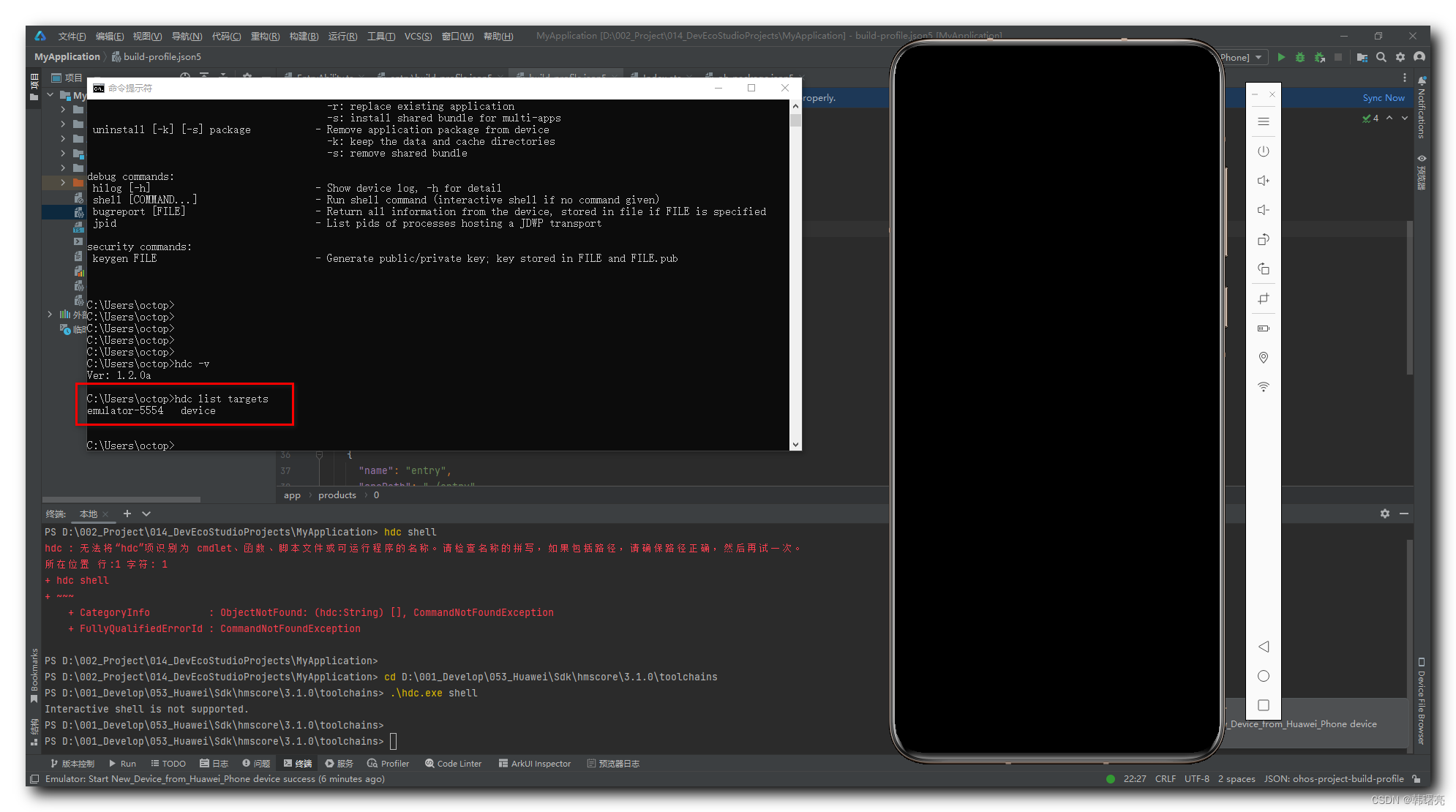Collapse MyApplication root in project tree
1456x812 pixels.
pyautogui.click(x=50, y=95)
